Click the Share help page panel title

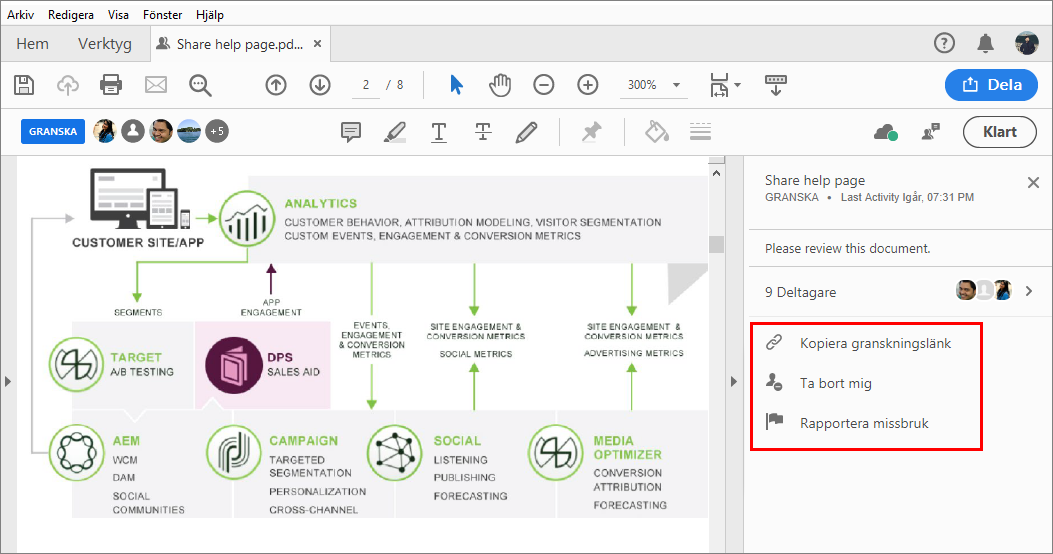pos(815,180)
